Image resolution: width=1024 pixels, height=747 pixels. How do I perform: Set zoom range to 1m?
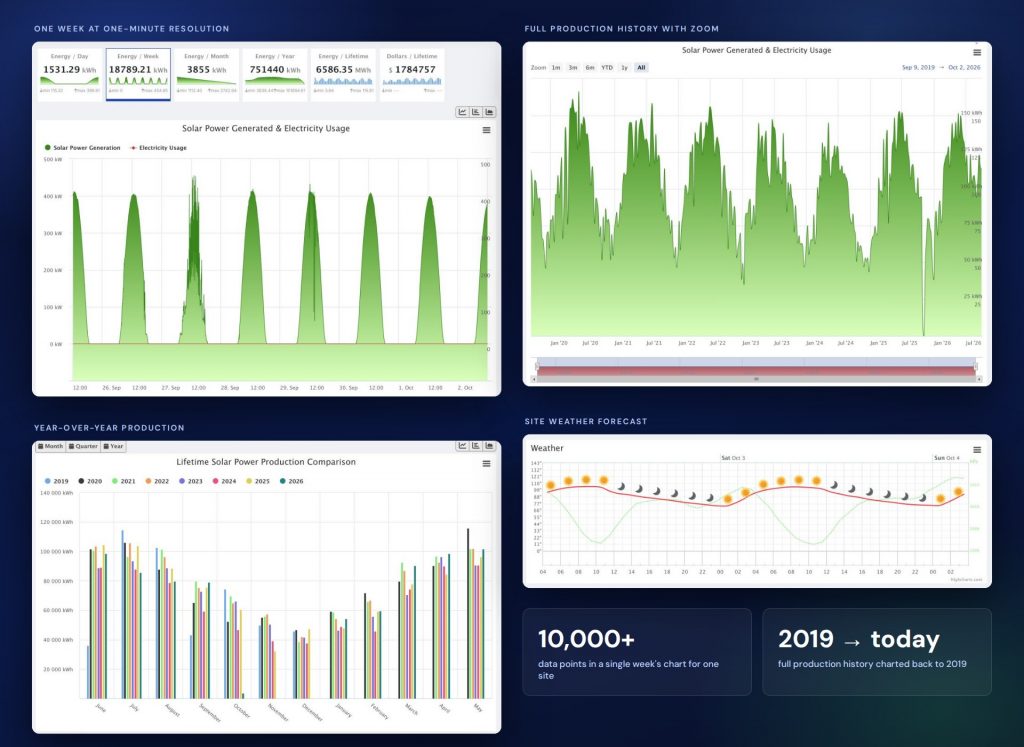(x=556, y=67)
